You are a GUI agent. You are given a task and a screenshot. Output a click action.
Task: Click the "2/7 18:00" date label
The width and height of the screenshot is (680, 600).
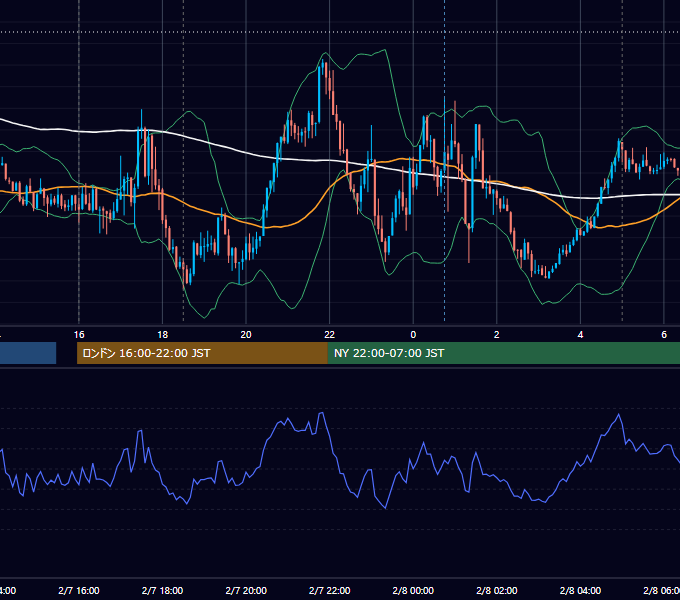click(163, 591)
